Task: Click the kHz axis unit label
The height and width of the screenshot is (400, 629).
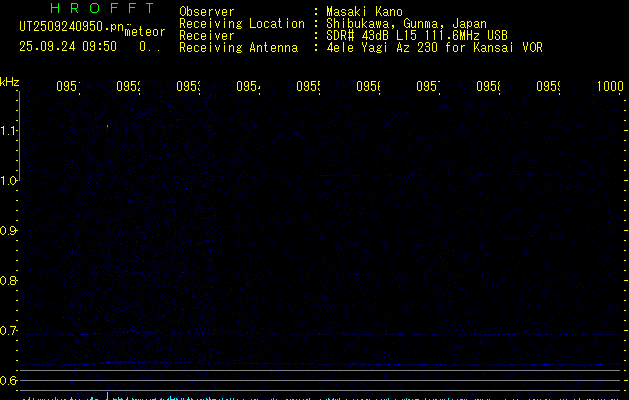Action: (x=10, y=82)
